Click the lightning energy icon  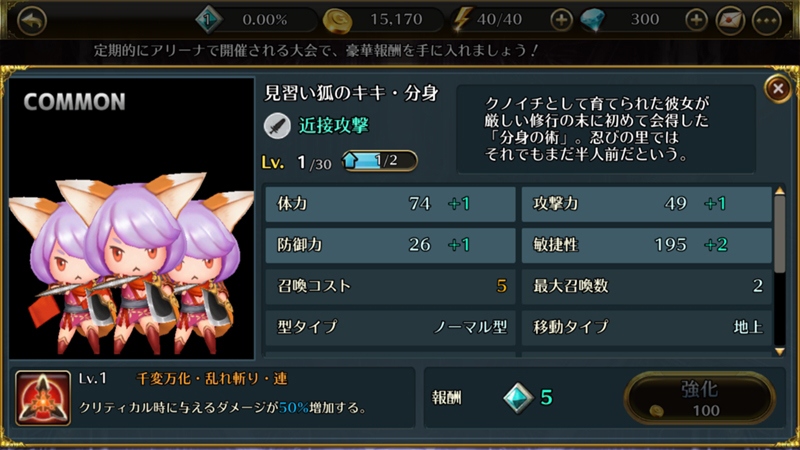click(461, 20)
